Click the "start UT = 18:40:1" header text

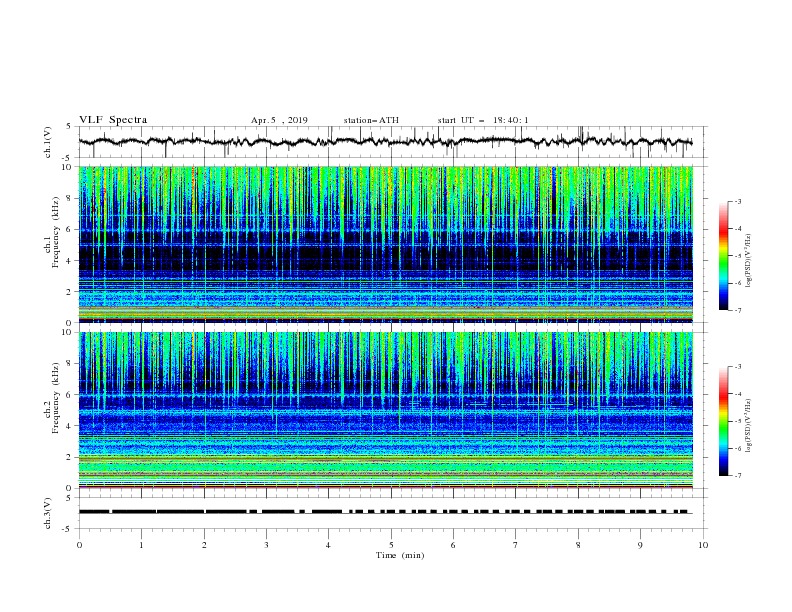tap(483, 120)
